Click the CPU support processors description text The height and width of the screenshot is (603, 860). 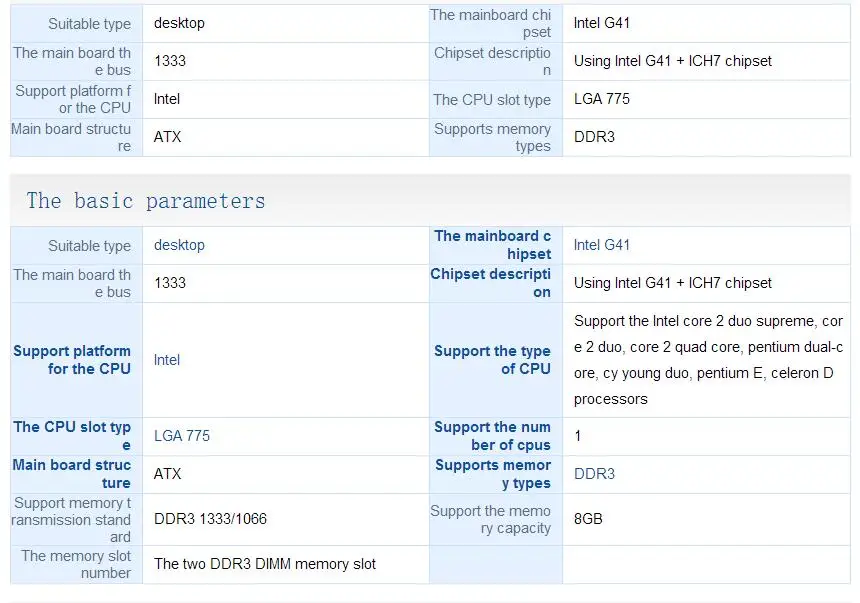(x=708, y=360)
